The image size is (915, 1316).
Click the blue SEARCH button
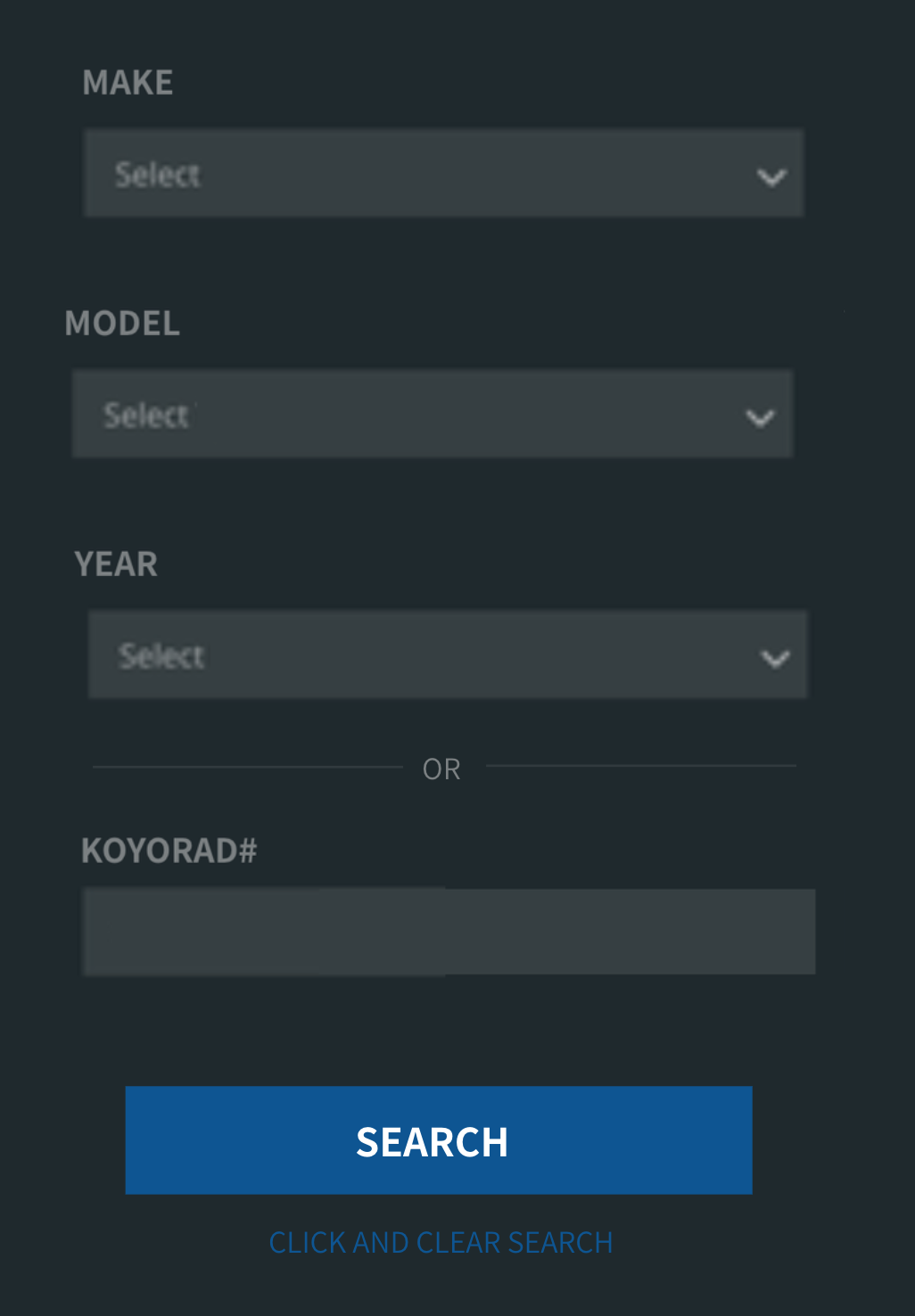point(439,1140)
